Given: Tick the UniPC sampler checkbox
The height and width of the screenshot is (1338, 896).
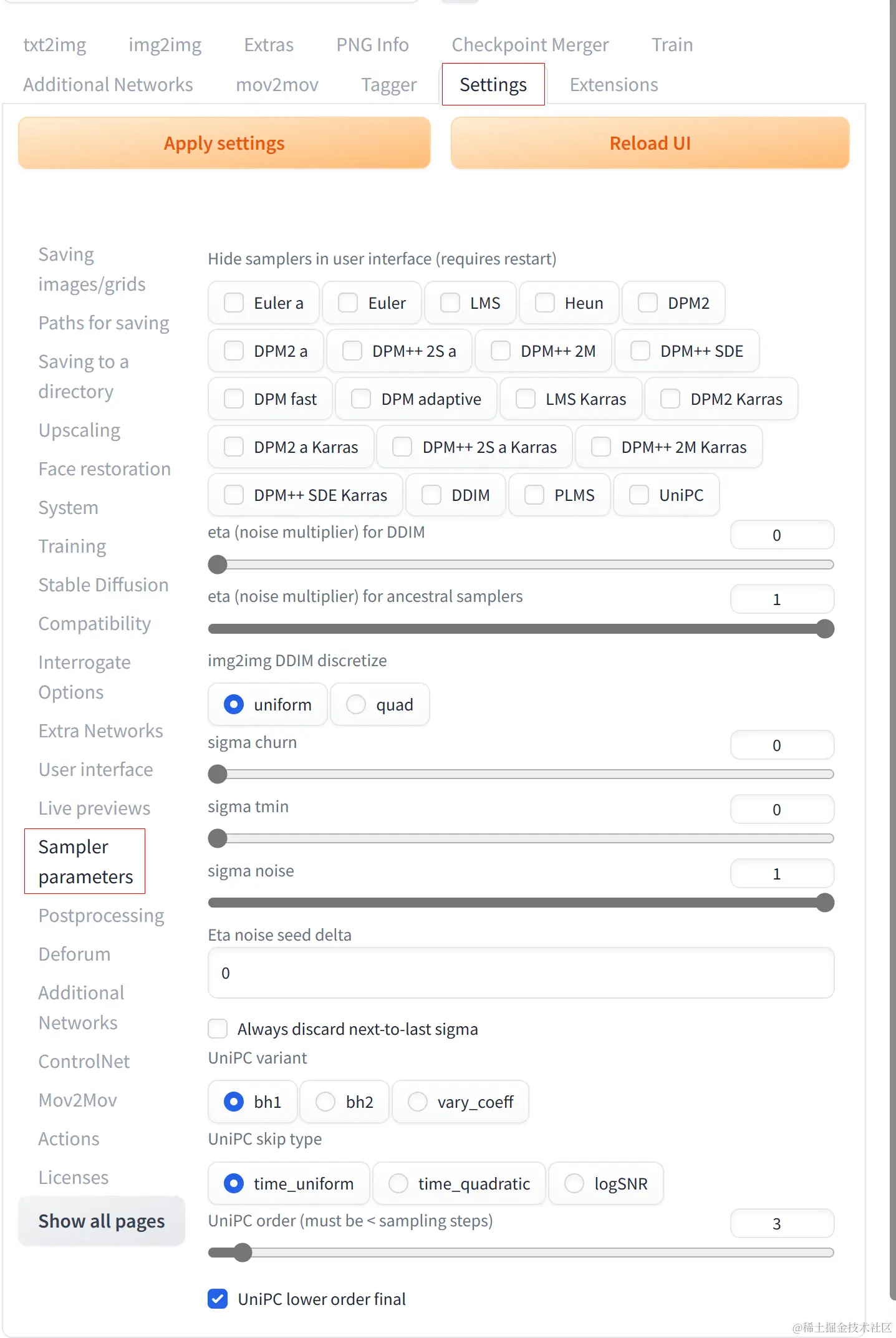Looking at the screenshot, I should tap(639, 495).
